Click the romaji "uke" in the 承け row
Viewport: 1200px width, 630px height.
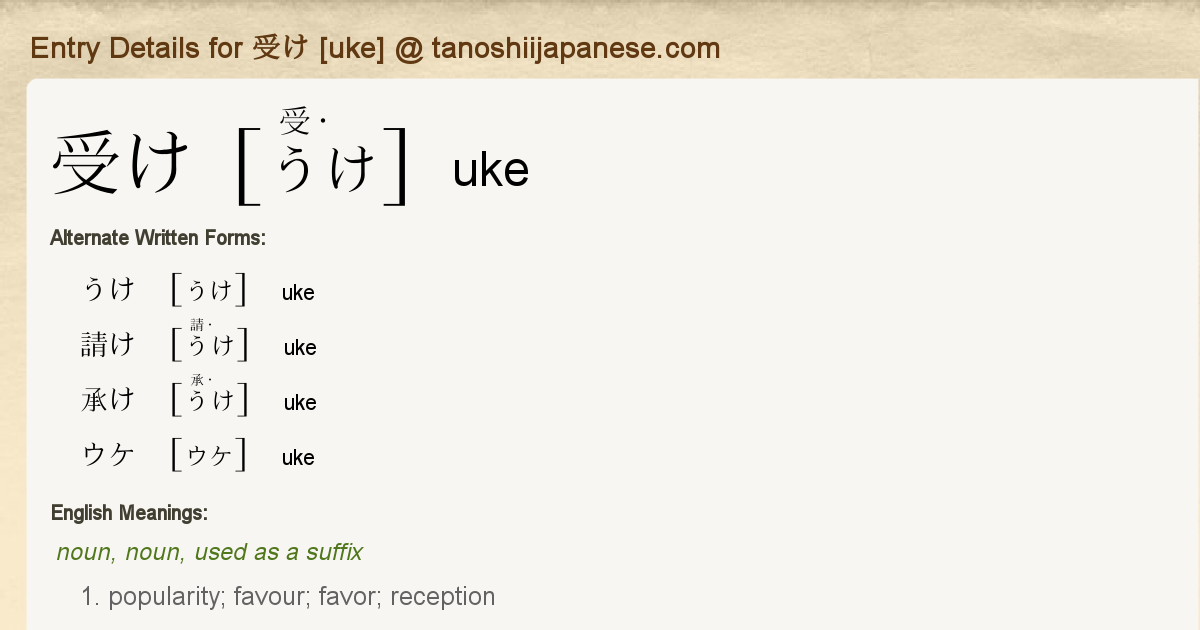[x=300, y=403]
